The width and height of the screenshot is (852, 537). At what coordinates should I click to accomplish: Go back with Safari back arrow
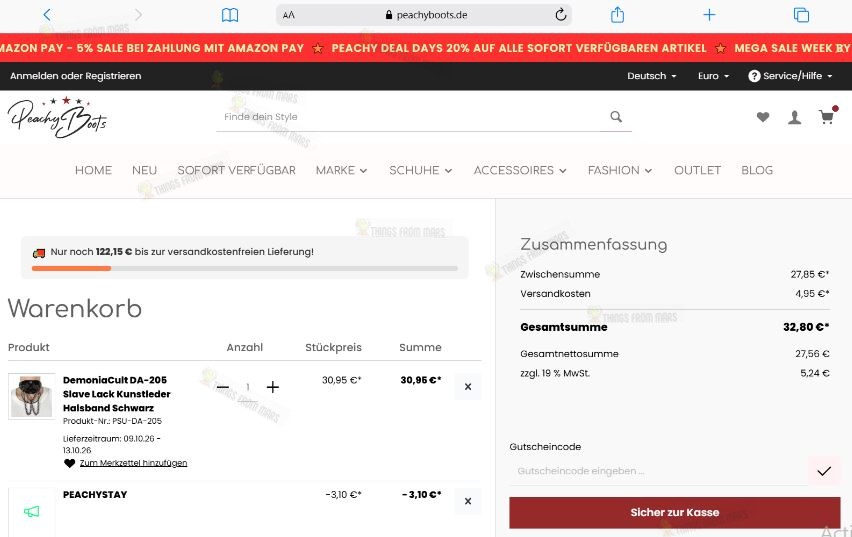pos(47,15)
